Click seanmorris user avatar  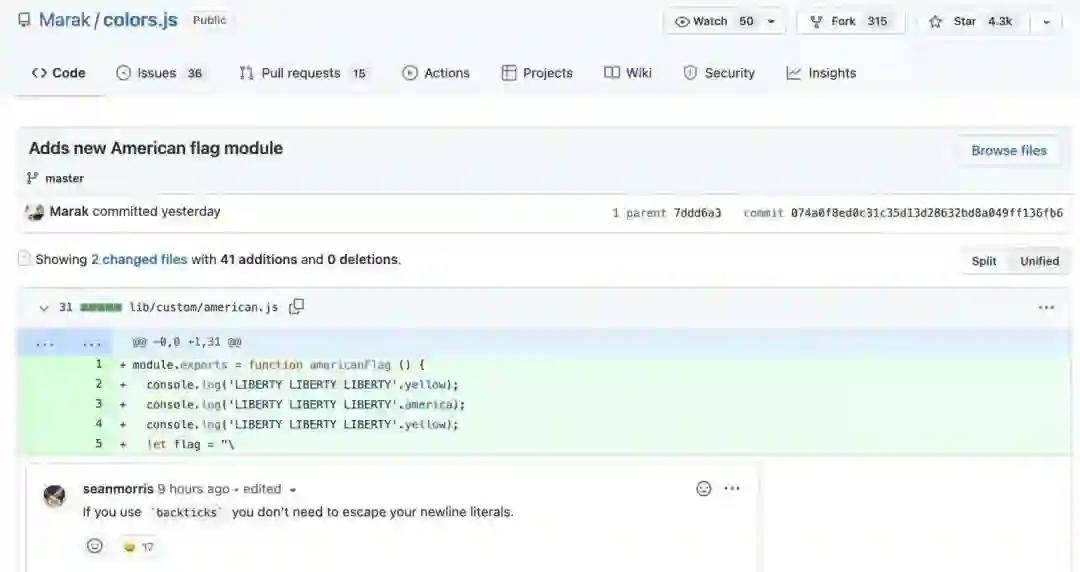[x=55, y=496]
